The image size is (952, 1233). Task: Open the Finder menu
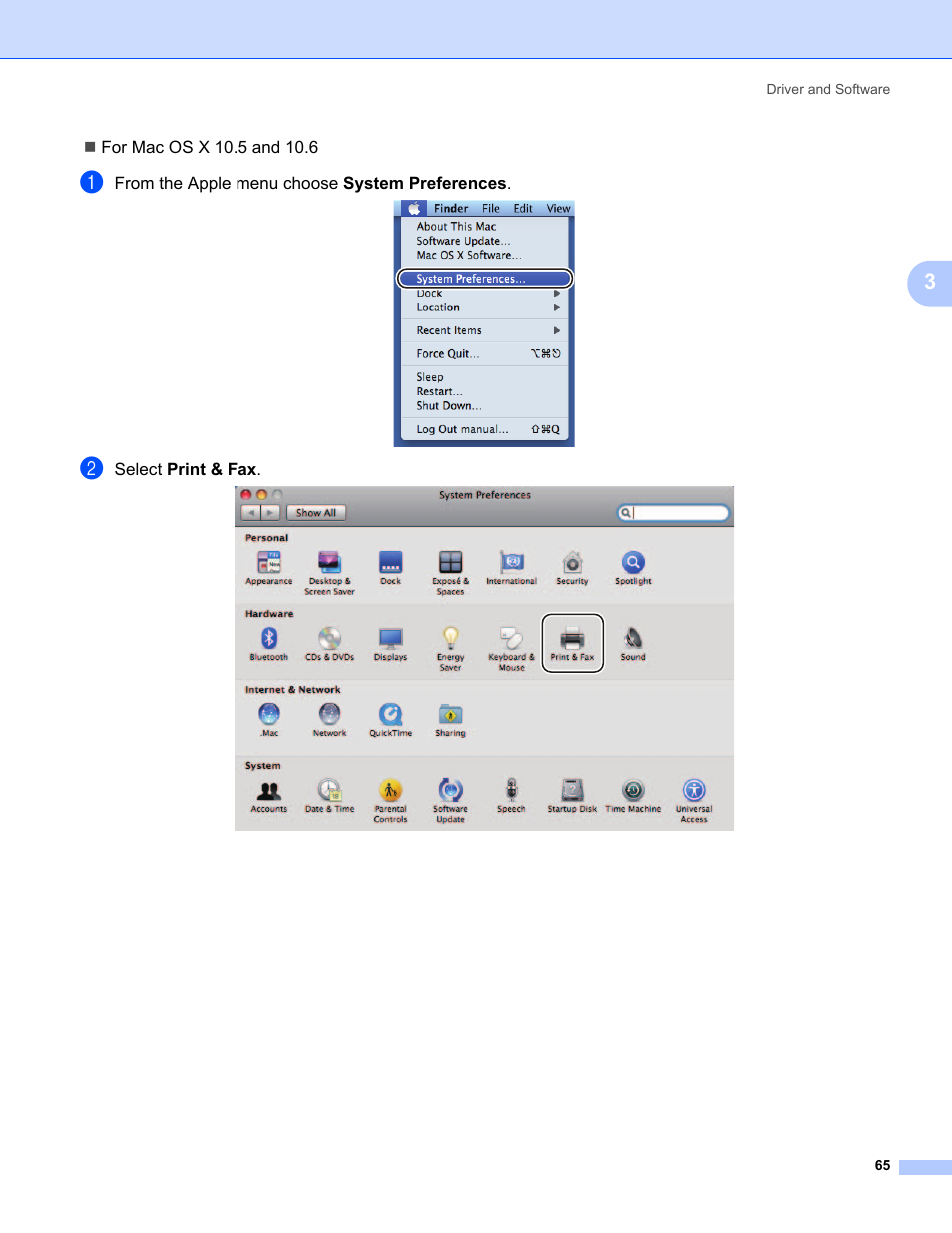tap(451, 209)
